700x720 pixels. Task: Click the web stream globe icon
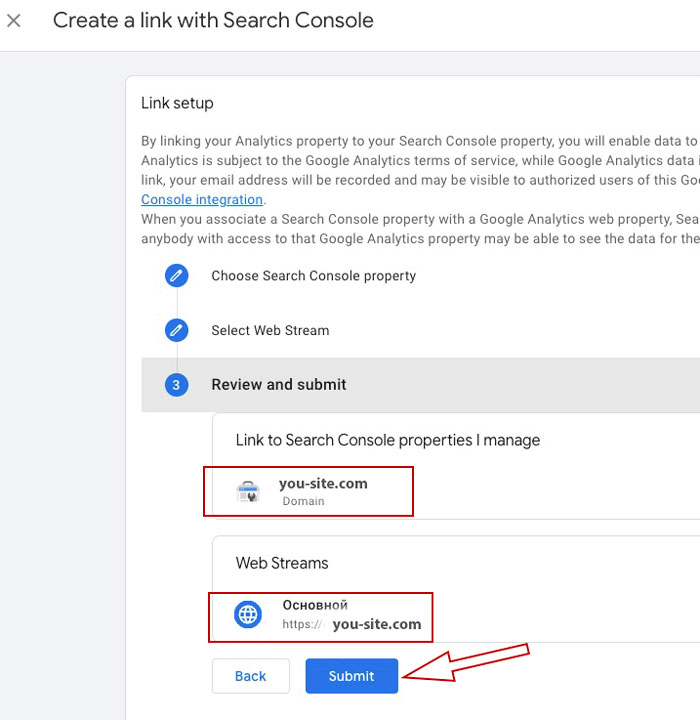pyautogui.click(x=248, y=614)
